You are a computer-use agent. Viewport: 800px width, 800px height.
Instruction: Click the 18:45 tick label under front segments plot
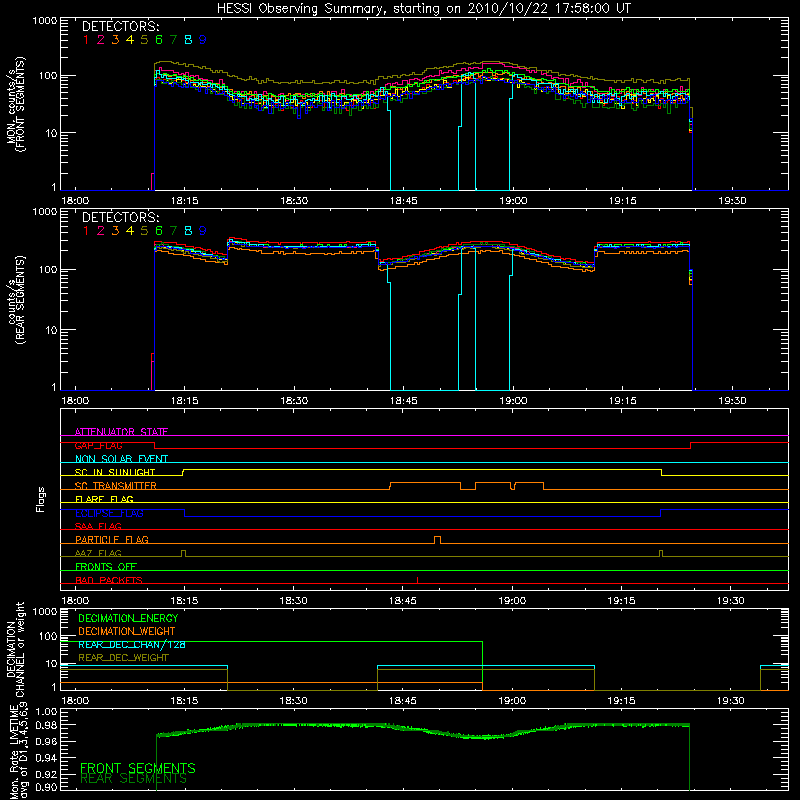pos(404,201)
